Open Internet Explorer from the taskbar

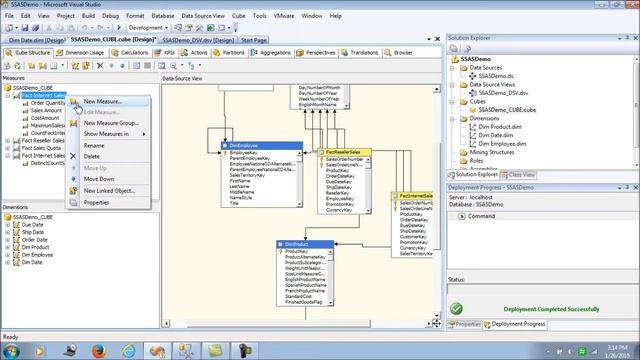[128, 351]
